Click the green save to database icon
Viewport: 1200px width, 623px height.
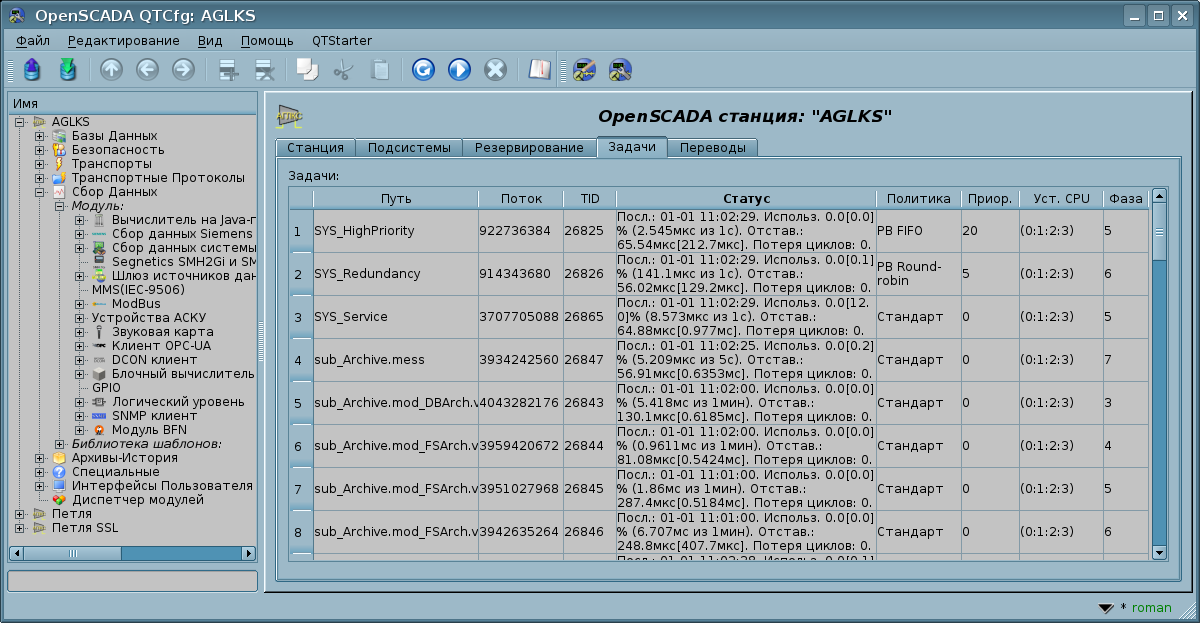click(x=67, y=70)
